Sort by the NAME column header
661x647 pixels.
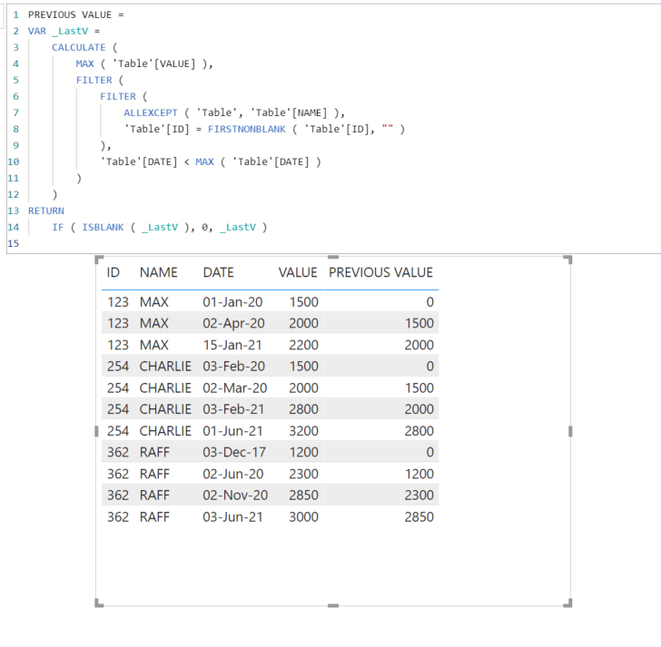pyautogui.click(x=159, y=273)
